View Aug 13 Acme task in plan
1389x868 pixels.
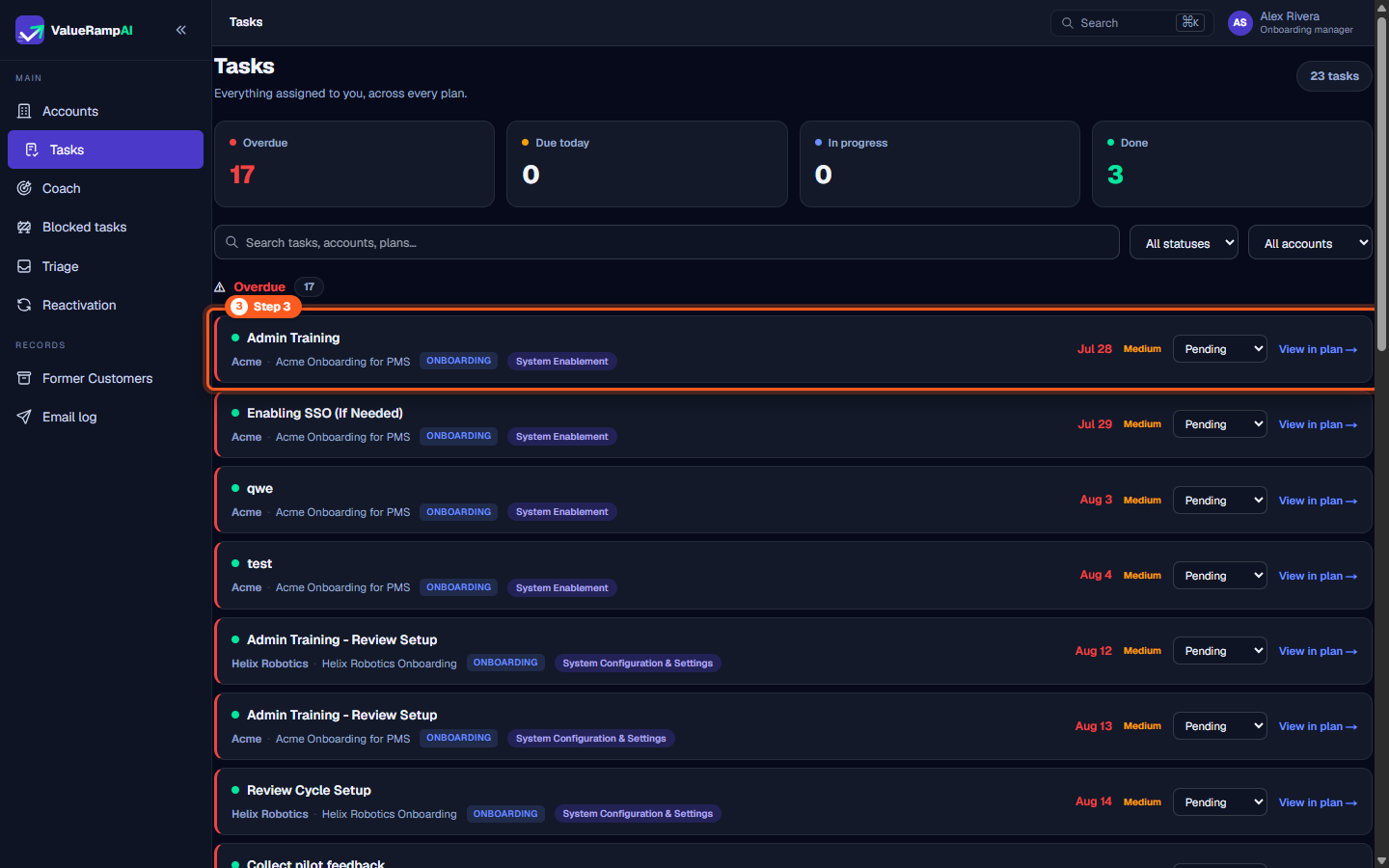(1318, 726)
